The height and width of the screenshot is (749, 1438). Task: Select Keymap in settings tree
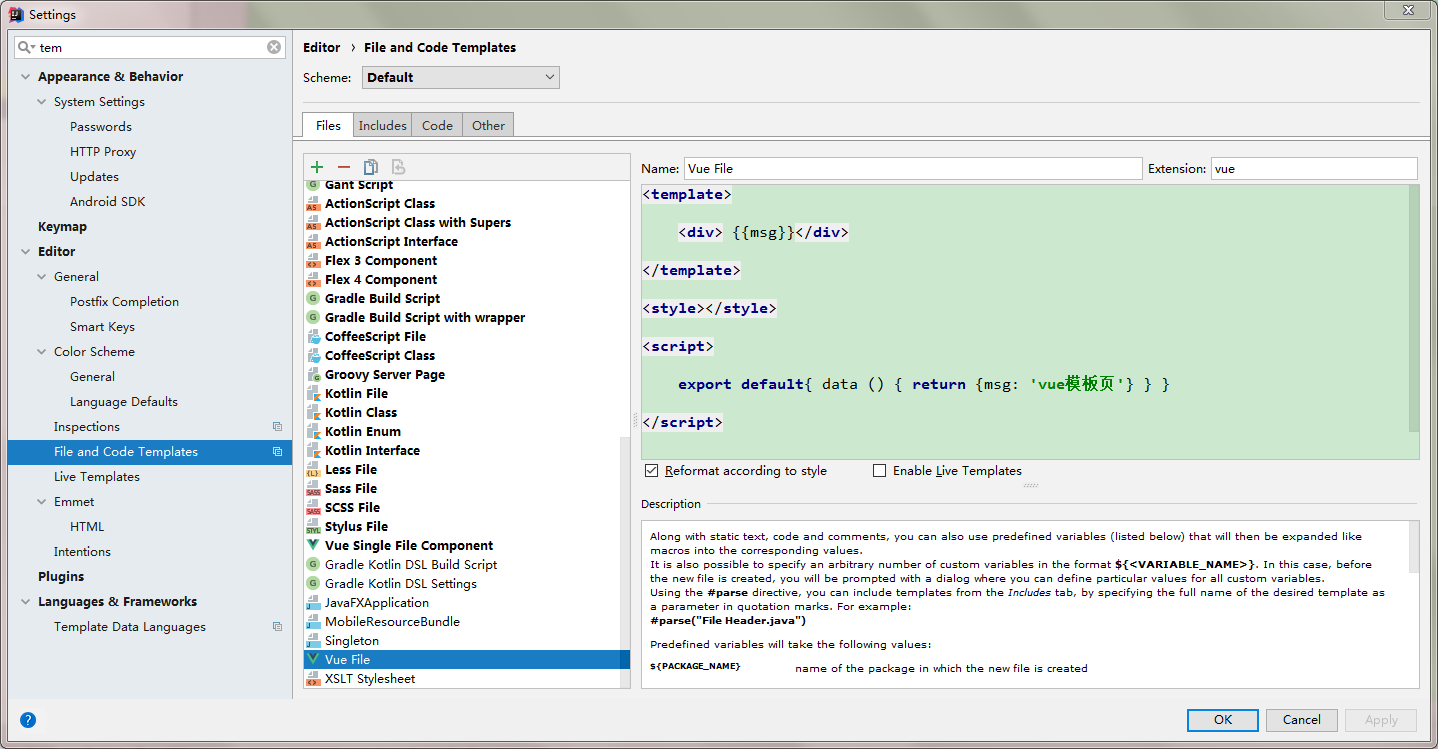(62, 227)
